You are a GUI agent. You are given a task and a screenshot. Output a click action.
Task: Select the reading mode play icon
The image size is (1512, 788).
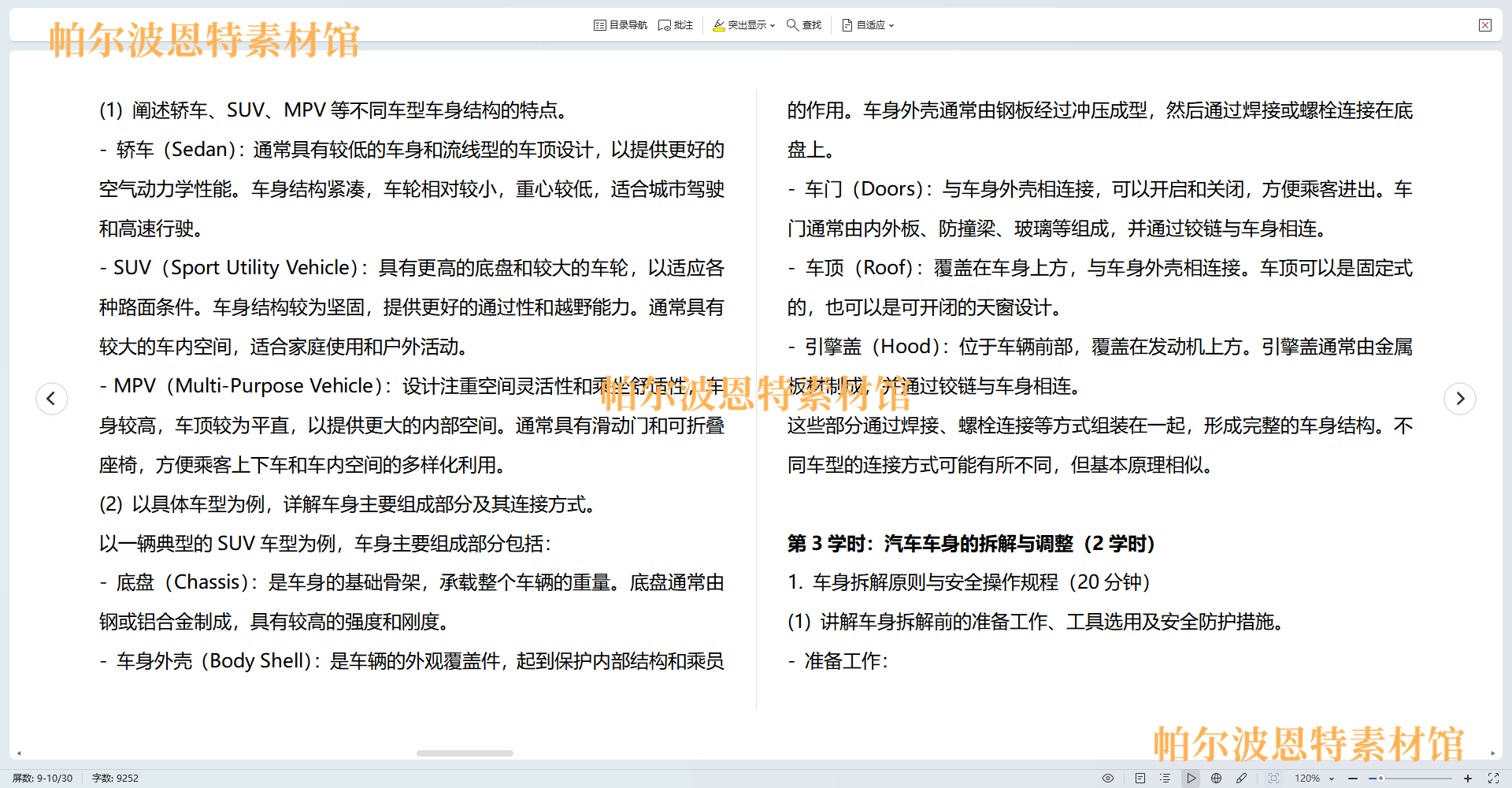[1191, 778]
